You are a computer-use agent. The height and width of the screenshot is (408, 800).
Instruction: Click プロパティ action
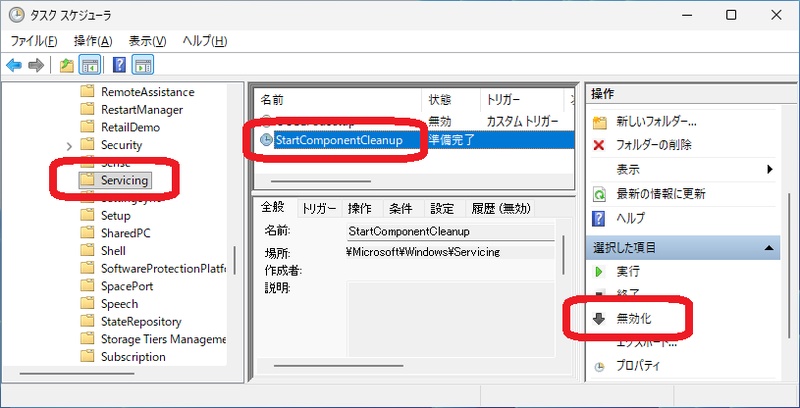pyautogui.click(x=638, y=366)
